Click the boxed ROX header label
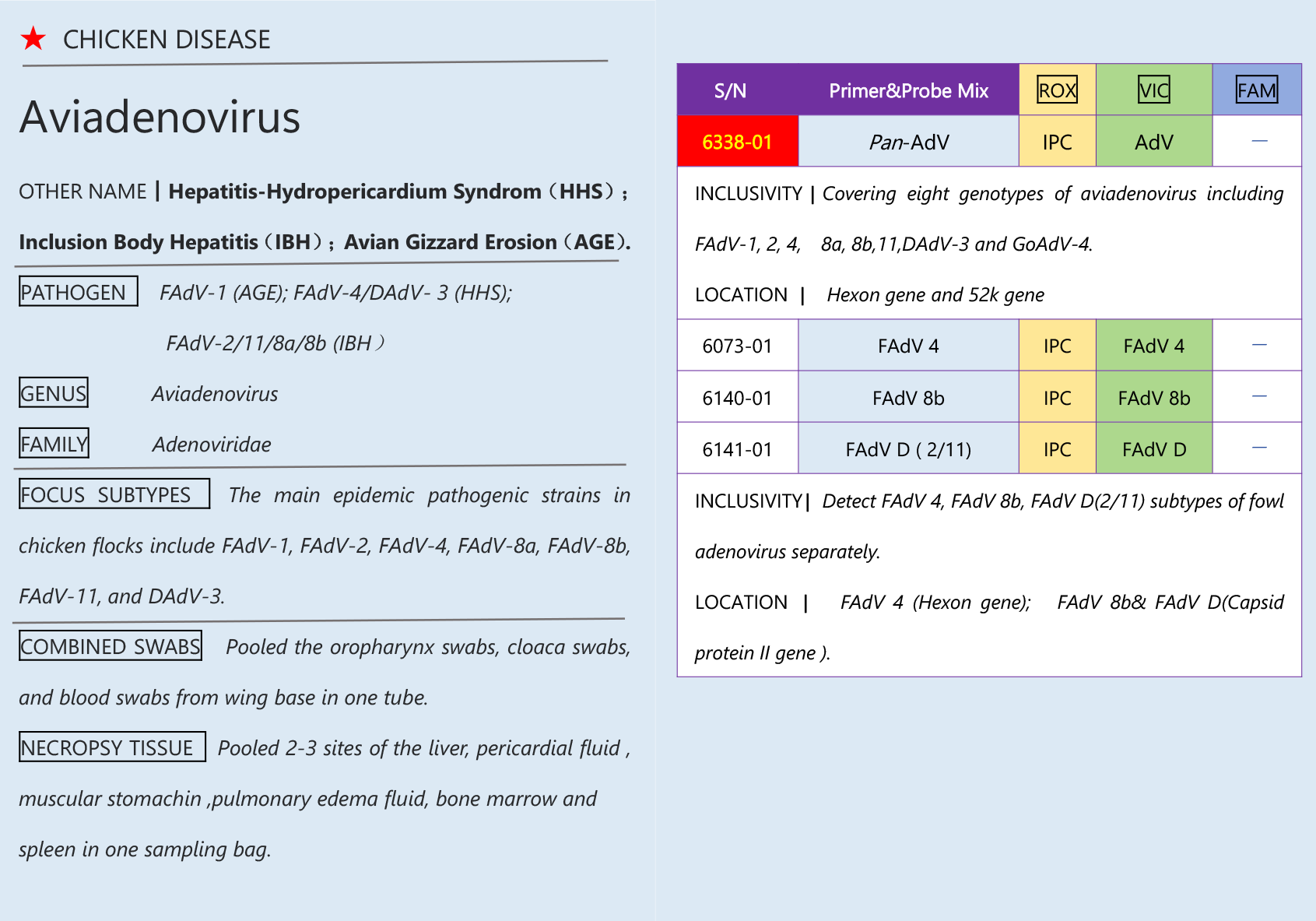The image size is (1316, 921). click(x=1057, y=90)
